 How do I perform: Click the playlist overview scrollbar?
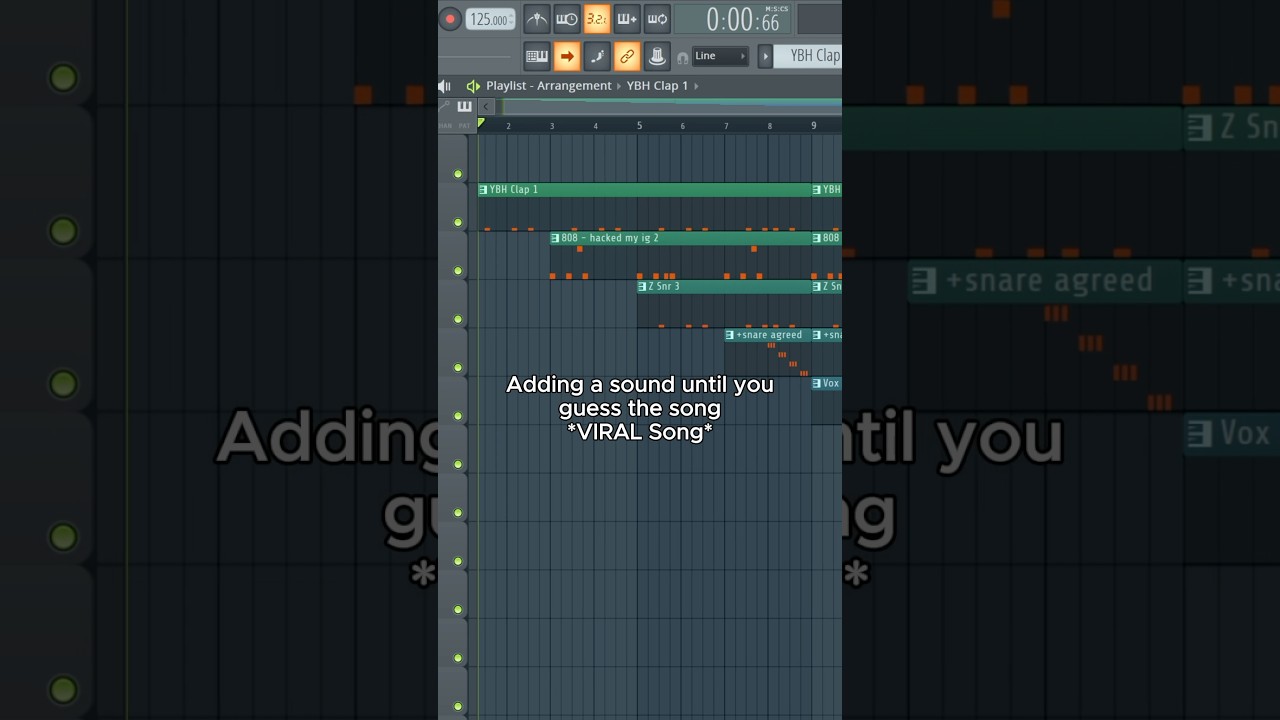pyautogui.click(x=670, y=107)
